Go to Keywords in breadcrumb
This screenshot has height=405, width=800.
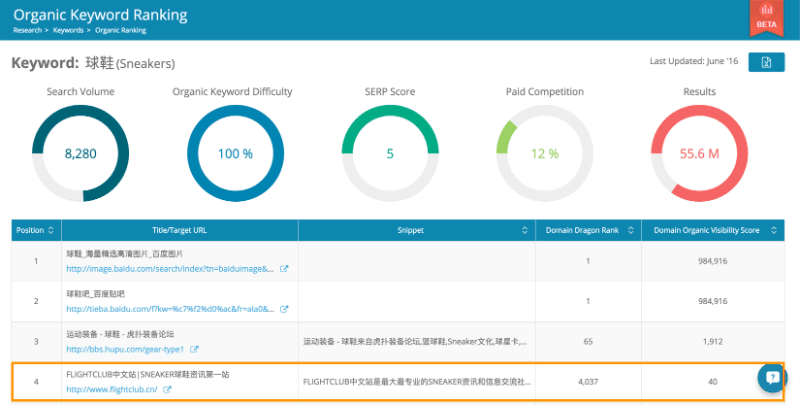[x=68, y=30]
